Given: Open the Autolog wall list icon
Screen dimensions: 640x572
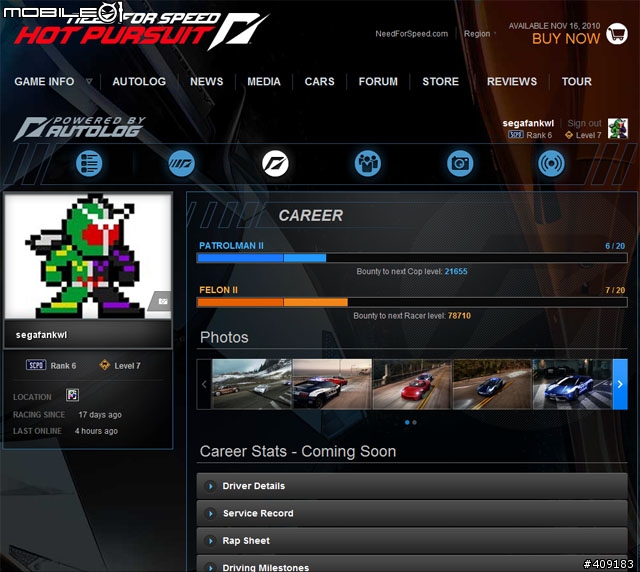Looking at the screenshot, I should [89, 163].
